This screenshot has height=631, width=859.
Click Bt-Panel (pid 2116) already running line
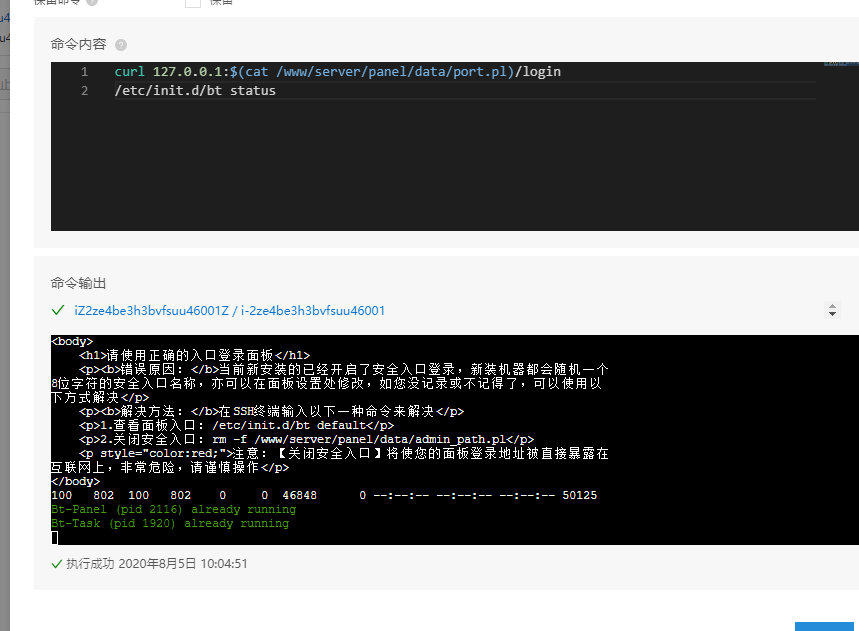[x=174, y=509]
